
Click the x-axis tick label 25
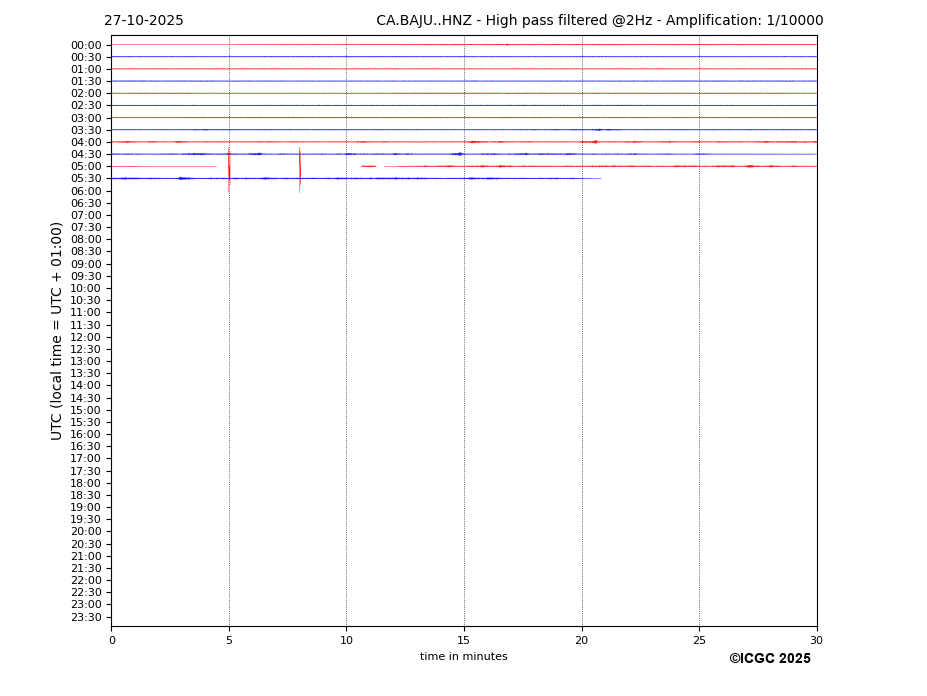tap(699, 640)
